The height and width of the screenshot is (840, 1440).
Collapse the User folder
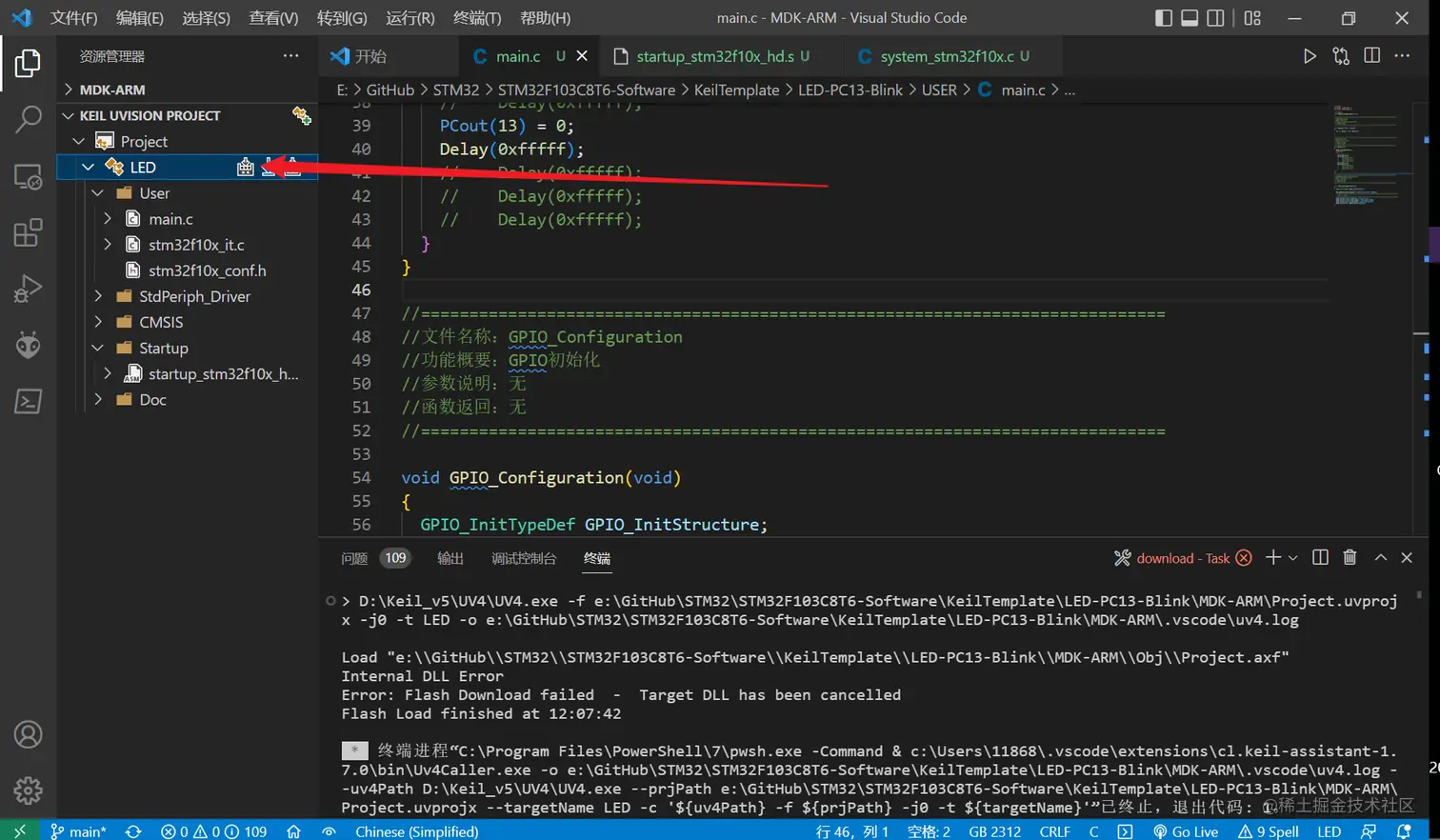click(98, 192)
